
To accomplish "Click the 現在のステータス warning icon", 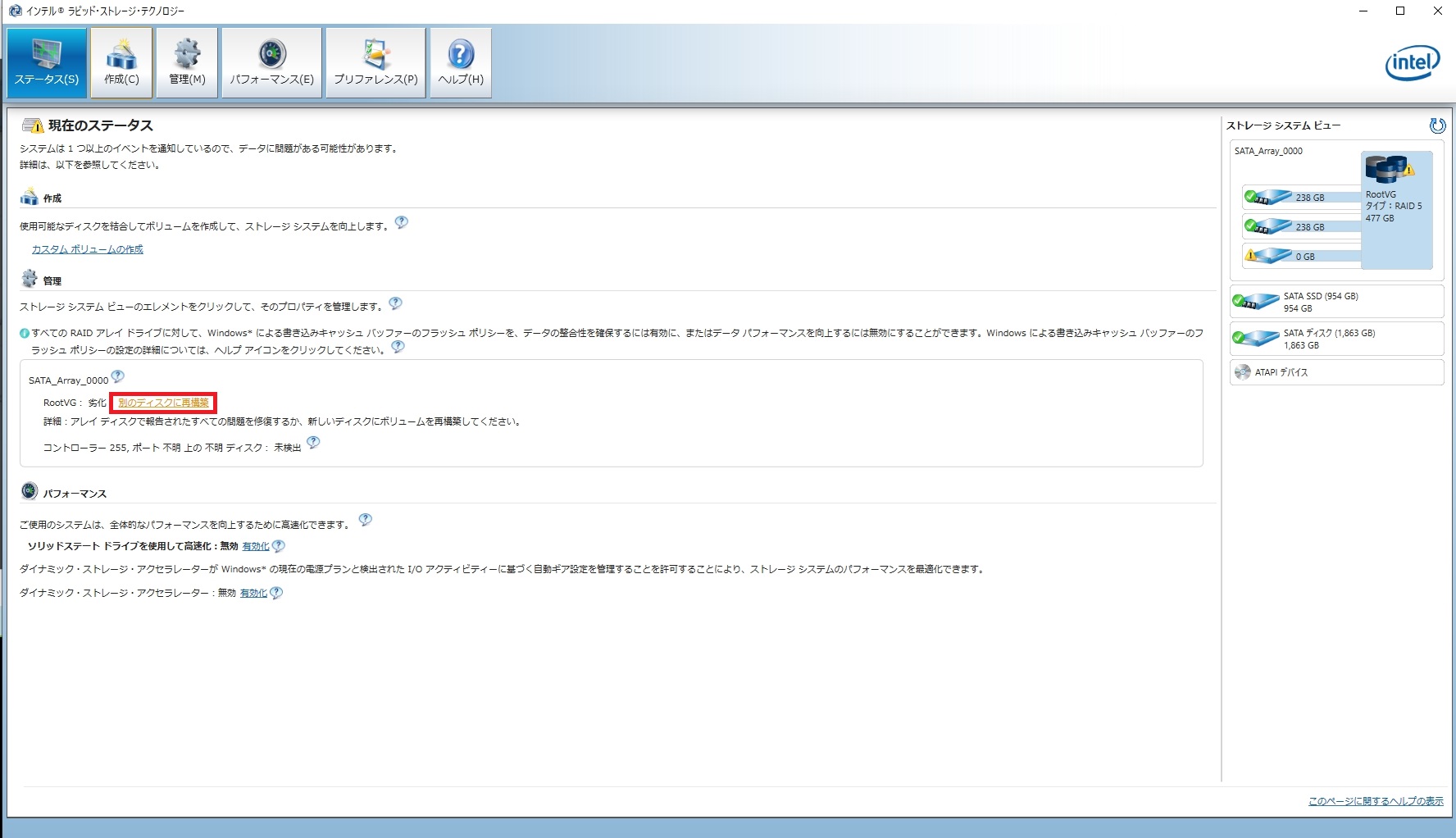I will (x=33, y=125).
